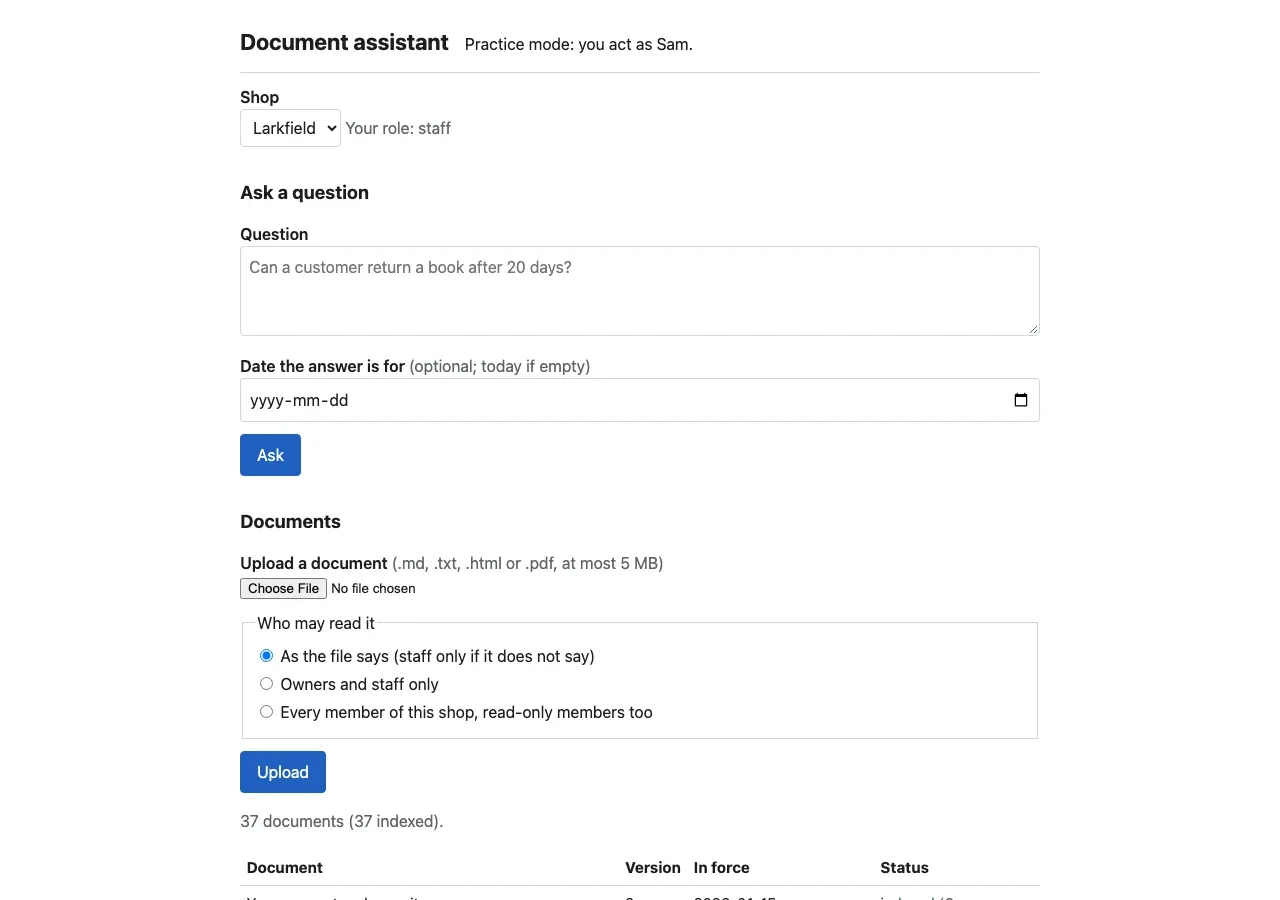Screen dimensions: 1280x900
Task: Click the 'In force' column header
Action: point(722,867)
